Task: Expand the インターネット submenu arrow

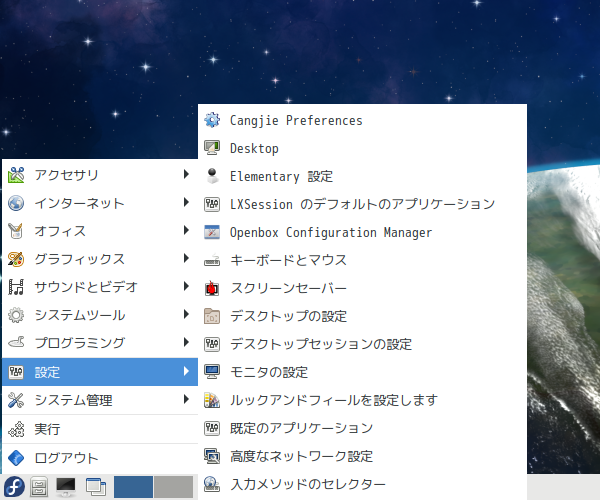Action: coord(186,202)
